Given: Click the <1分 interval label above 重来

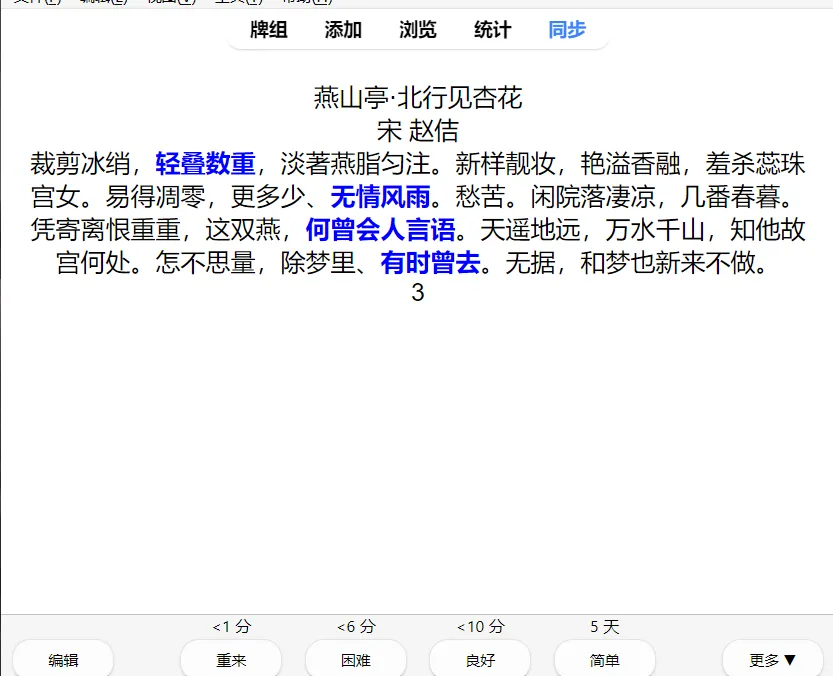Looking at the screenshot, I should pyautogui.click(x=230, y=627).
